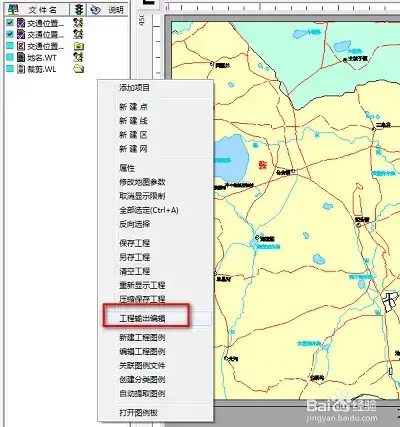Click the locked-folder status icon of the unchecked 交通位置 row
Viewport: 400px width, 427px height.
78,46
